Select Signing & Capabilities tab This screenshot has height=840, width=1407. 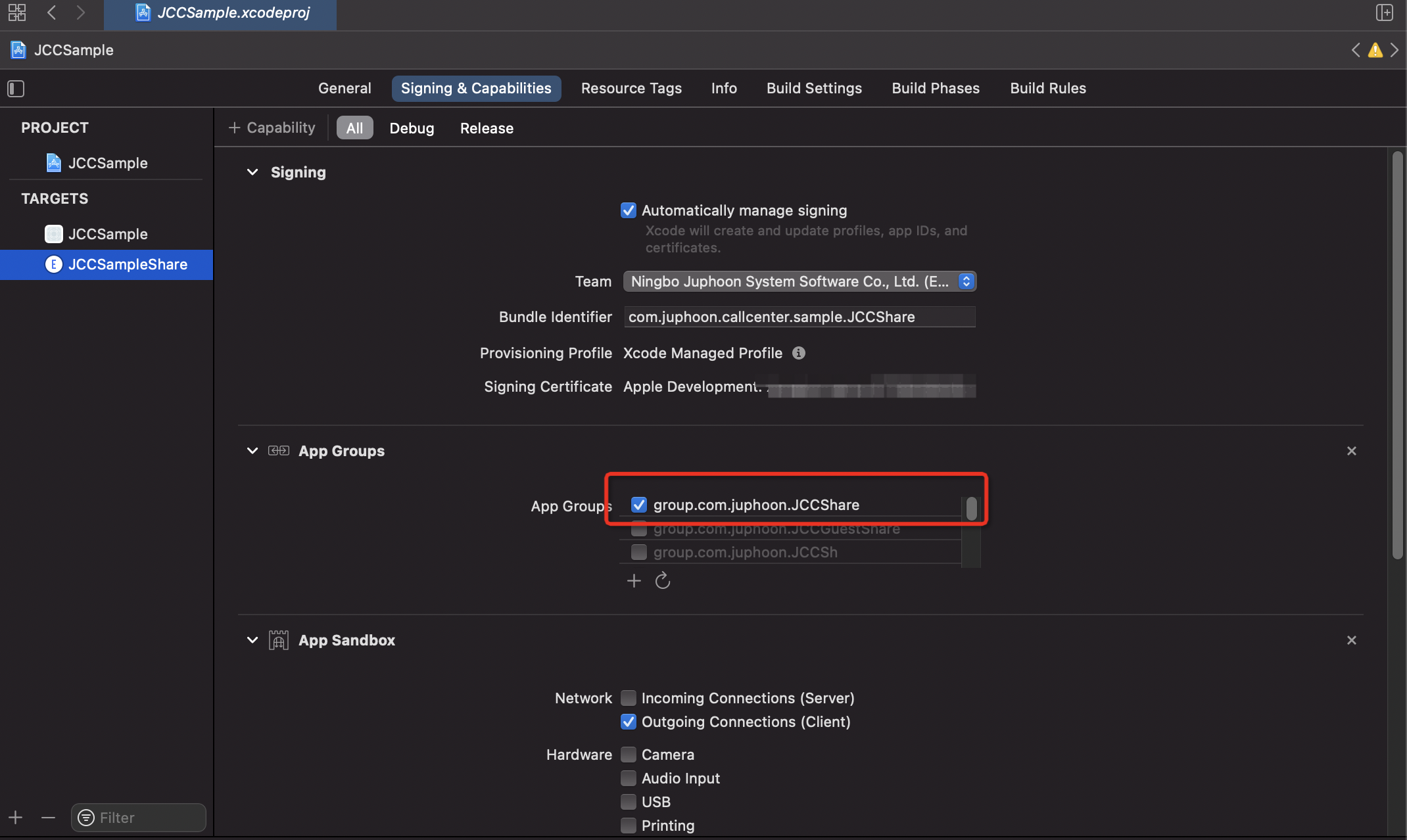pyautogui.click(x=476, y=88)
